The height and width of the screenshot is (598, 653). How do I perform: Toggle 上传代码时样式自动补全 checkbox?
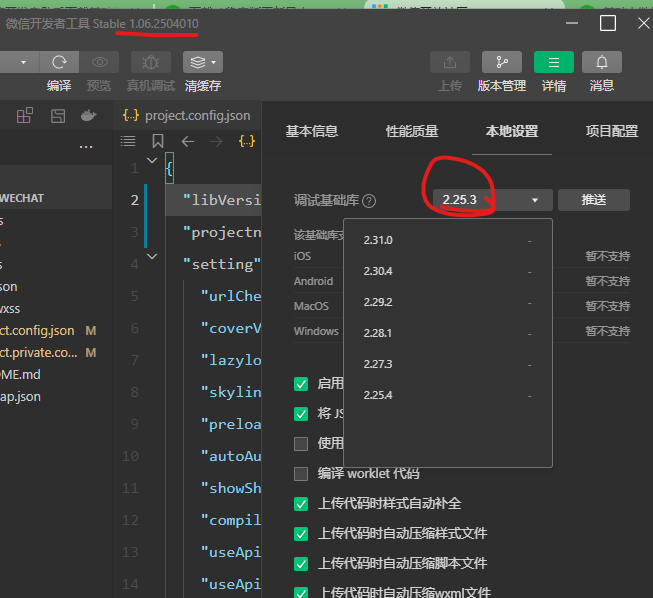click(x=301, y=504)
